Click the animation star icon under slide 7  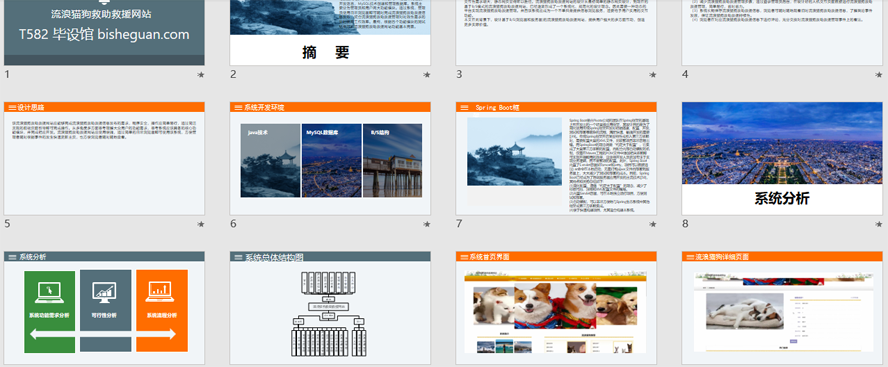click(652, 224)
